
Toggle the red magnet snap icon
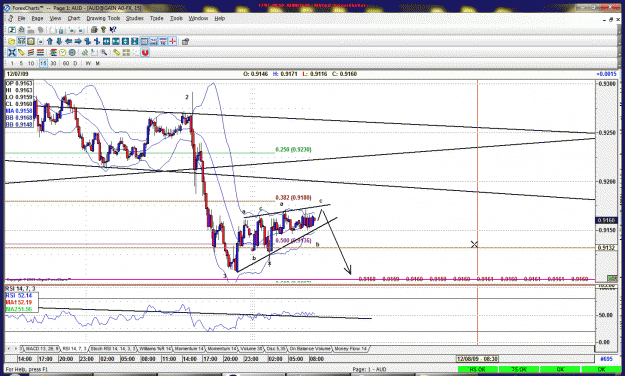[145, 52]
